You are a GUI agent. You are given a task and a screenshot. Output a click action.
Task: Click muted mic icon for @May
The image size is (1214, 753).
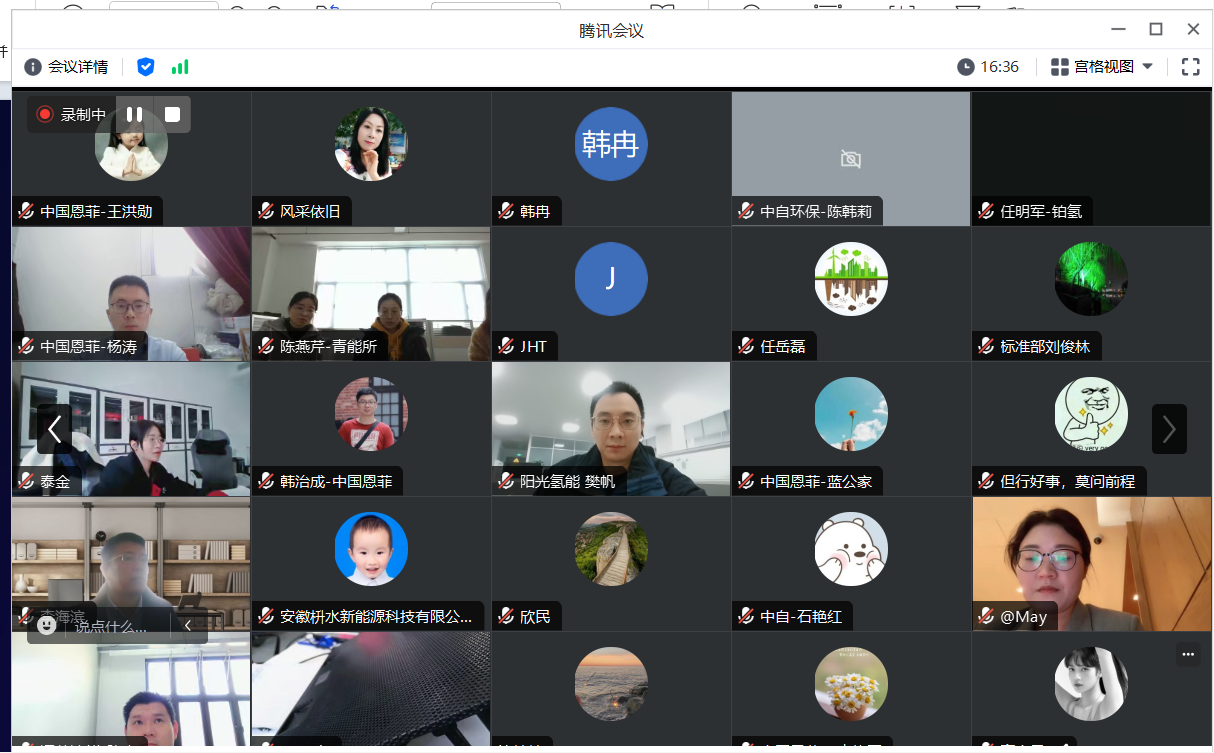[986, 617]
